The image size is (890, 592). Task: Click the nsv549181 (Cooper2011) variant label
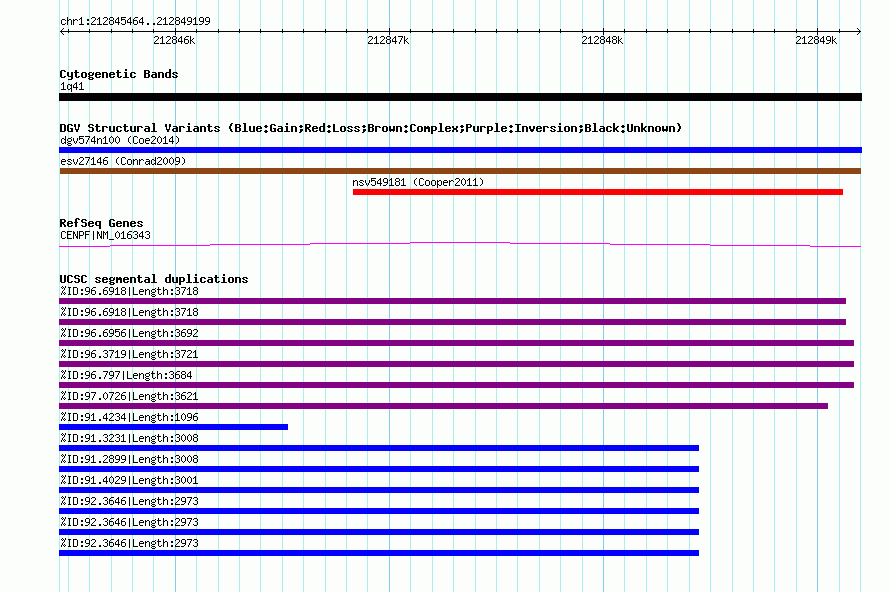pos(418,182)
